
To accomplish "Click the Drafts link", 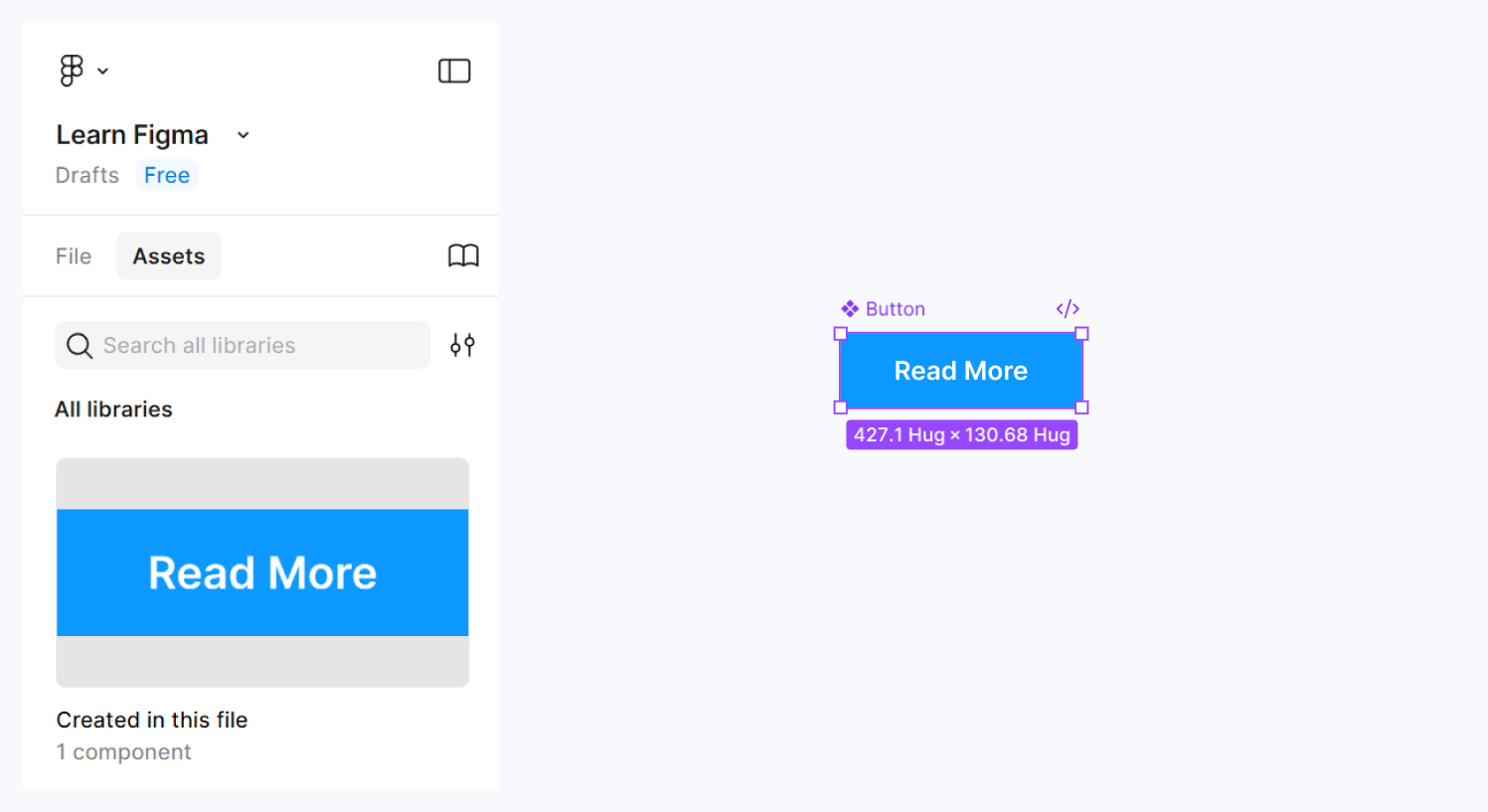I will pos(86,175).
